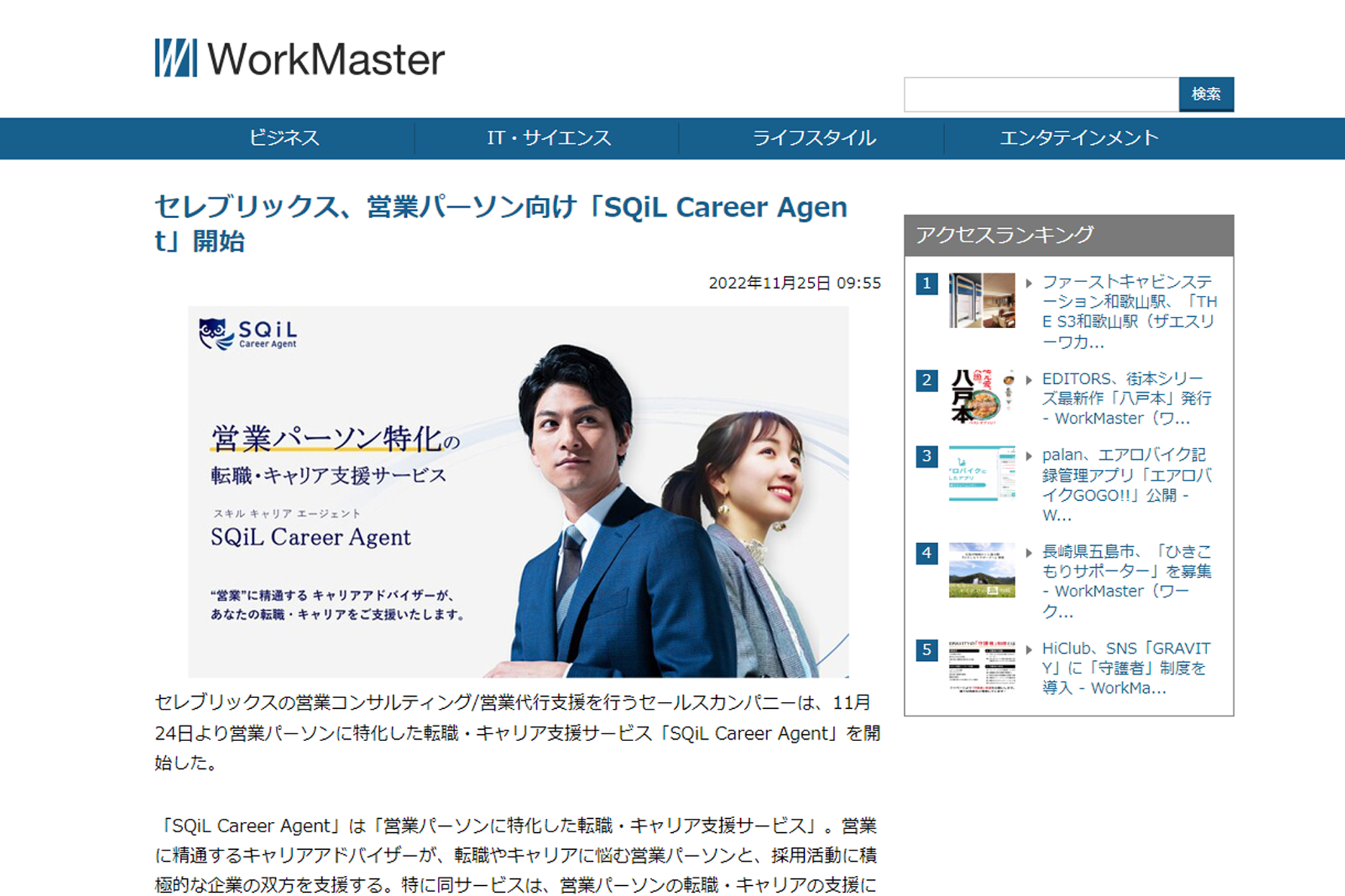Click the アクセスランキング header
The height and width of the screenshot is (896, 1345).
[1069, 235]
